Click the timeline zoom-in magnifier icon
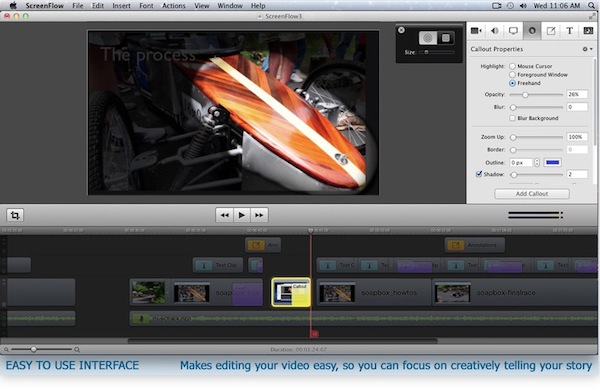This screenshot has height=390, width=600. [77, 349]
